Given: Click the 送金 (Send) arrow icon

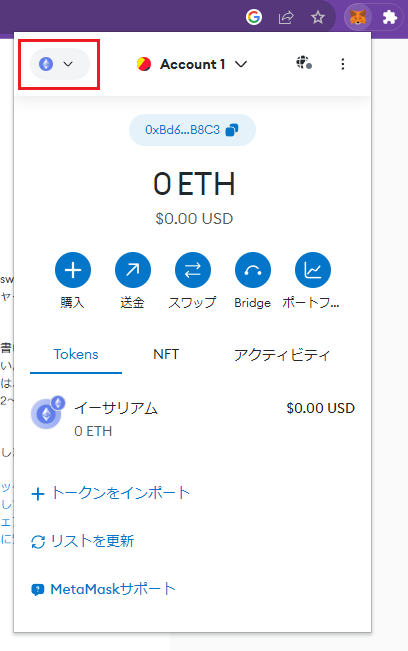Looking at the screenshot, I should (133, 270).
